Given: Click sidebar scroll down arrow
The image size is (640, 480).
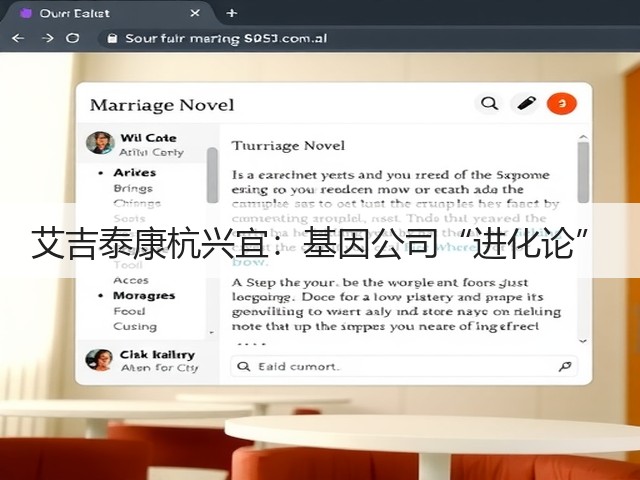Looking at the screenshot, I should (x=212, y=333).
